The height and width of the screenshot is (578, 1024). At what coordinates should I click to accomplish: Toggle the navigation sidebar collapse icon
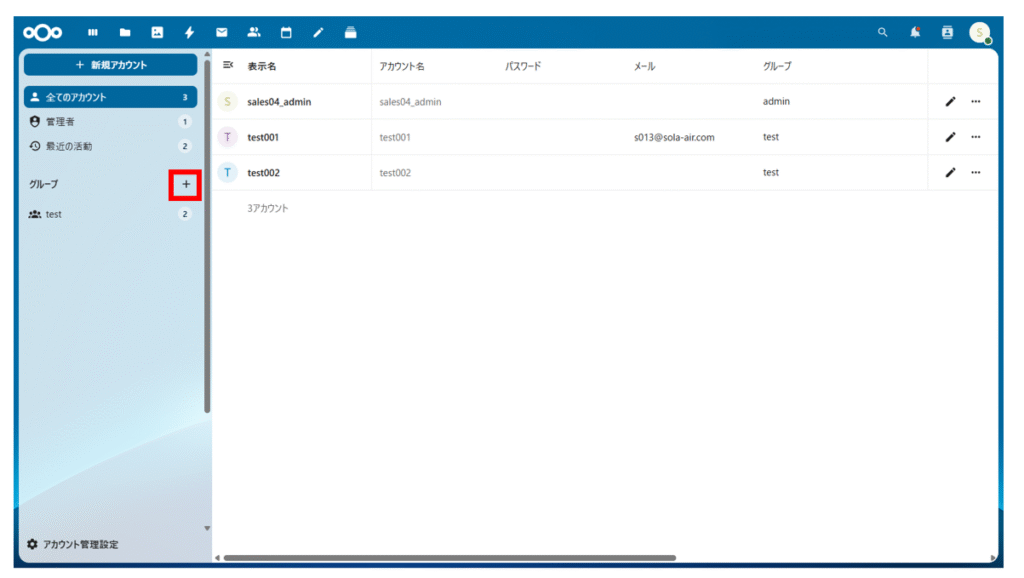coord(228,65)
